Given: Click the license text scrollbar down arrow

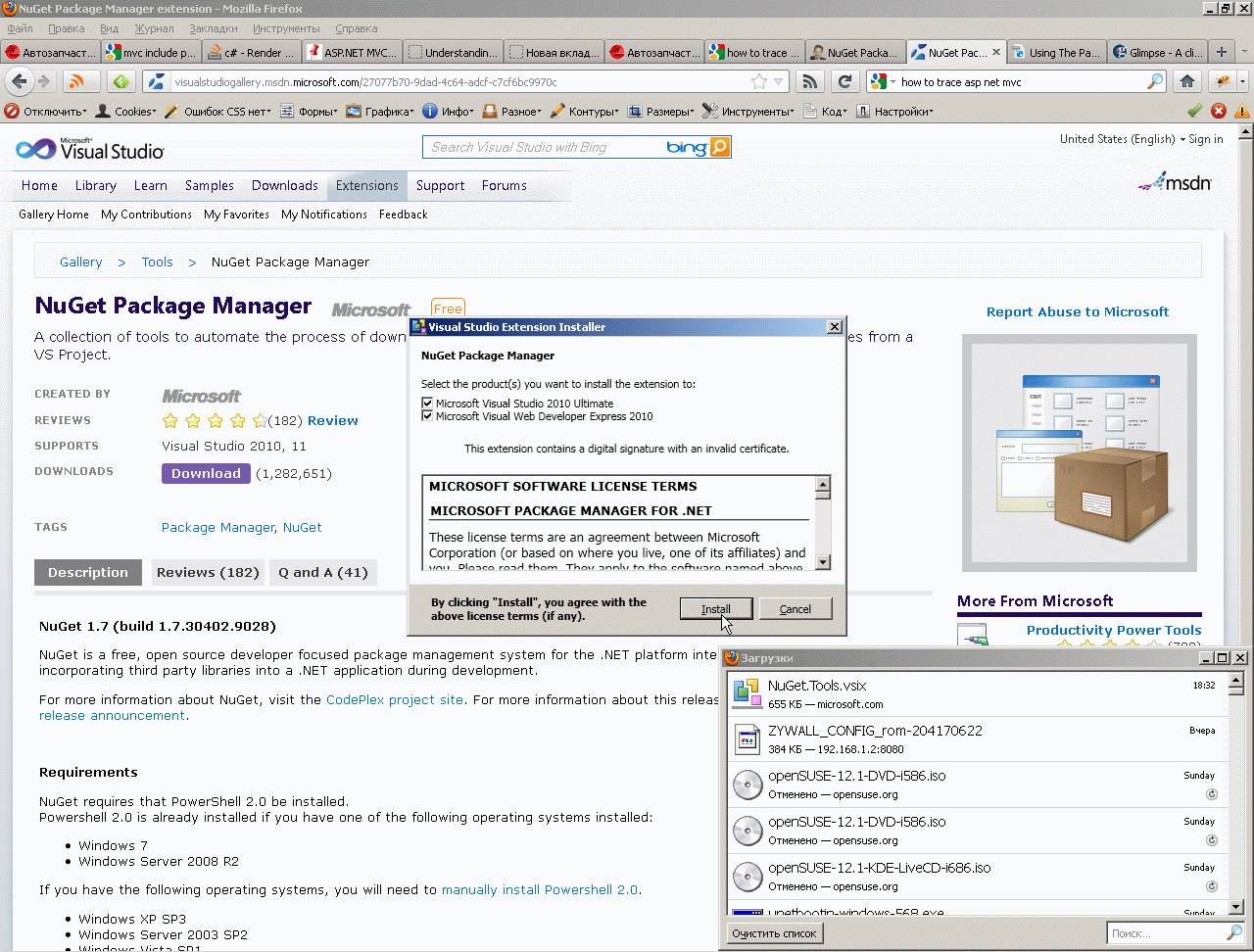Looking at the screenshot, I should coord(823,562).
